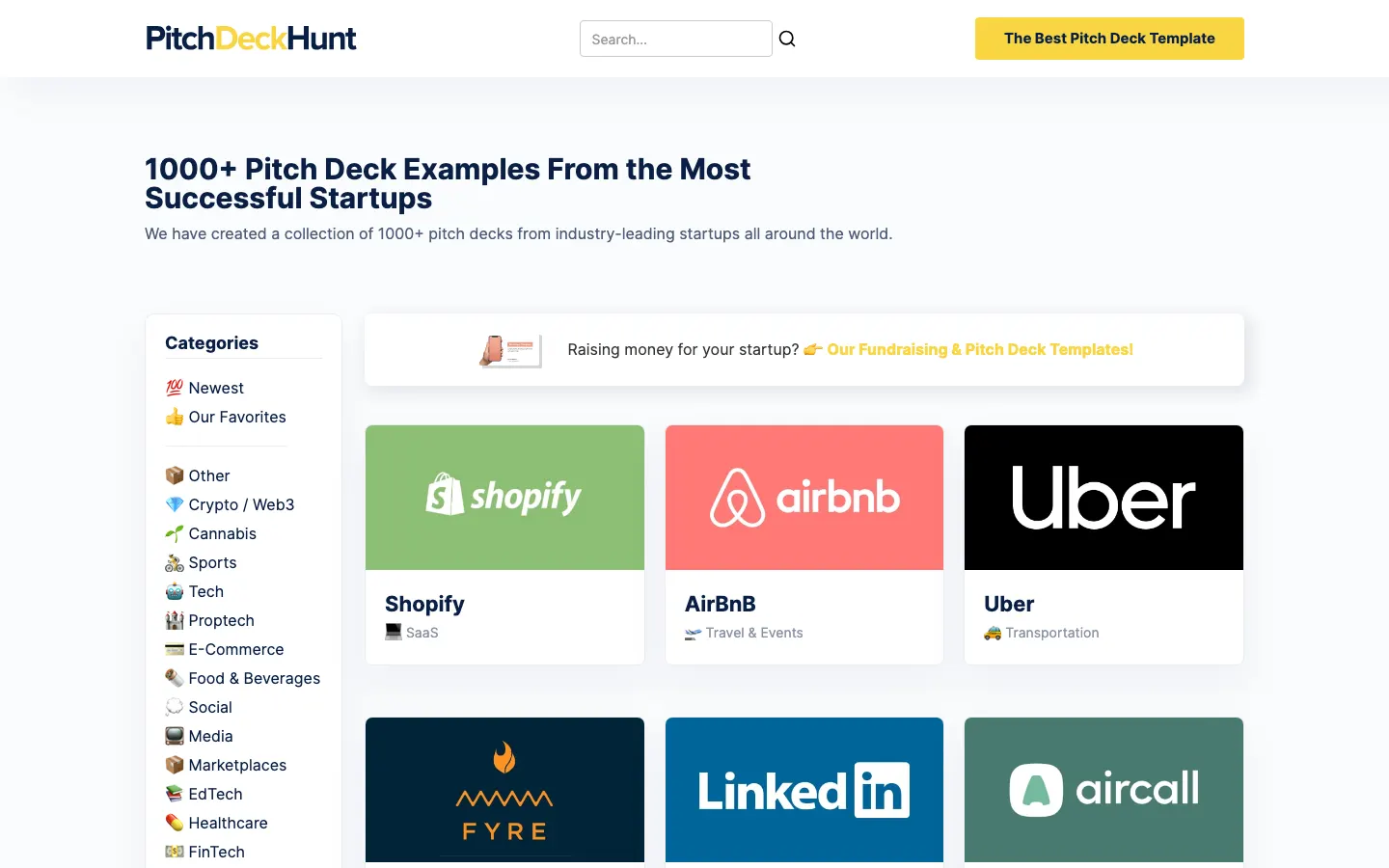The image size is (1389, 868).
Task: Click the package icon beside Marketplaces
Action: click(174, 765)
